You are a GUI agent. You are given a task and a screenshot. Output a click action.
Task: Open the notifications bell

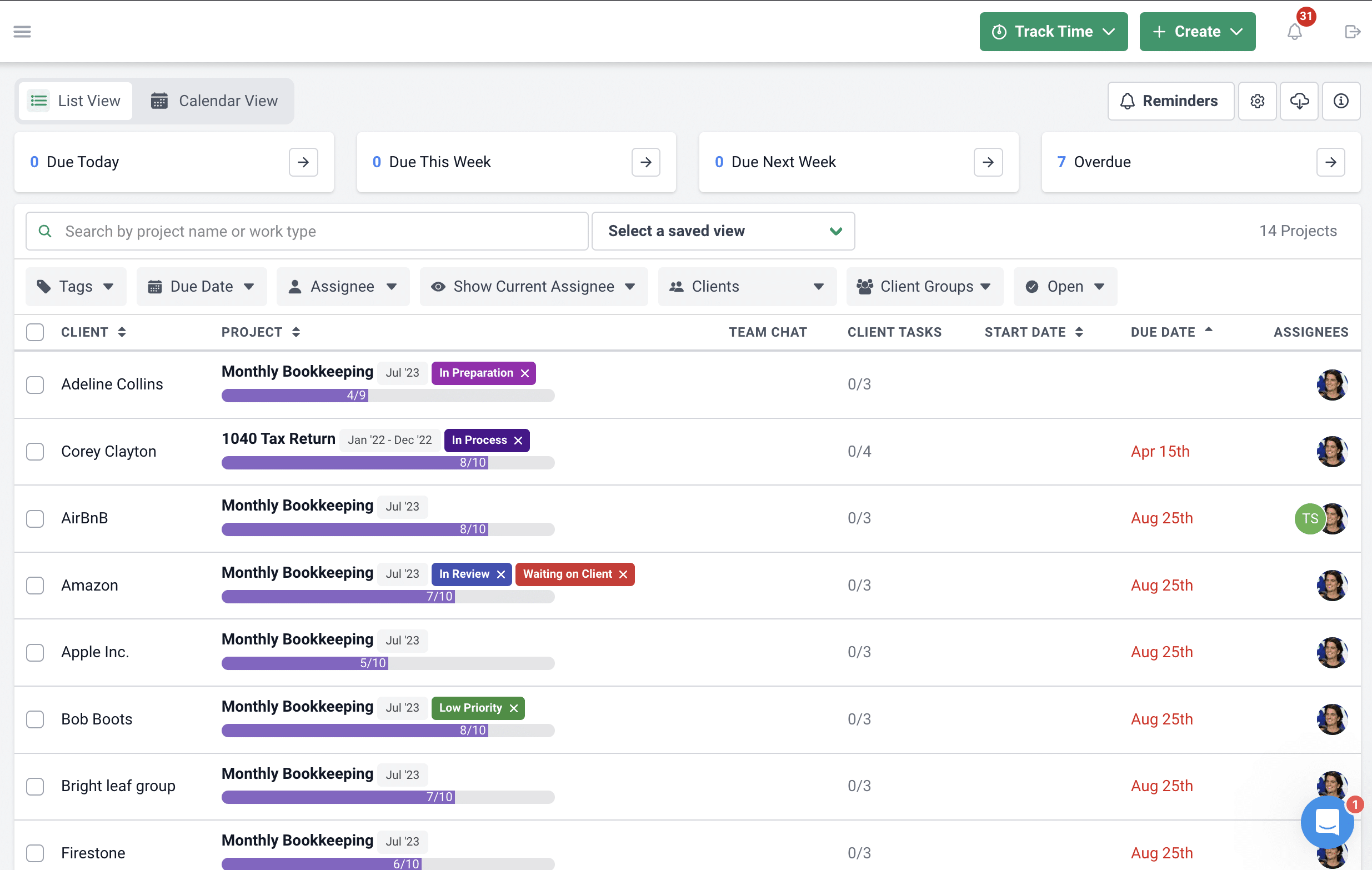pyautogui.click(x=1294, y=32)
